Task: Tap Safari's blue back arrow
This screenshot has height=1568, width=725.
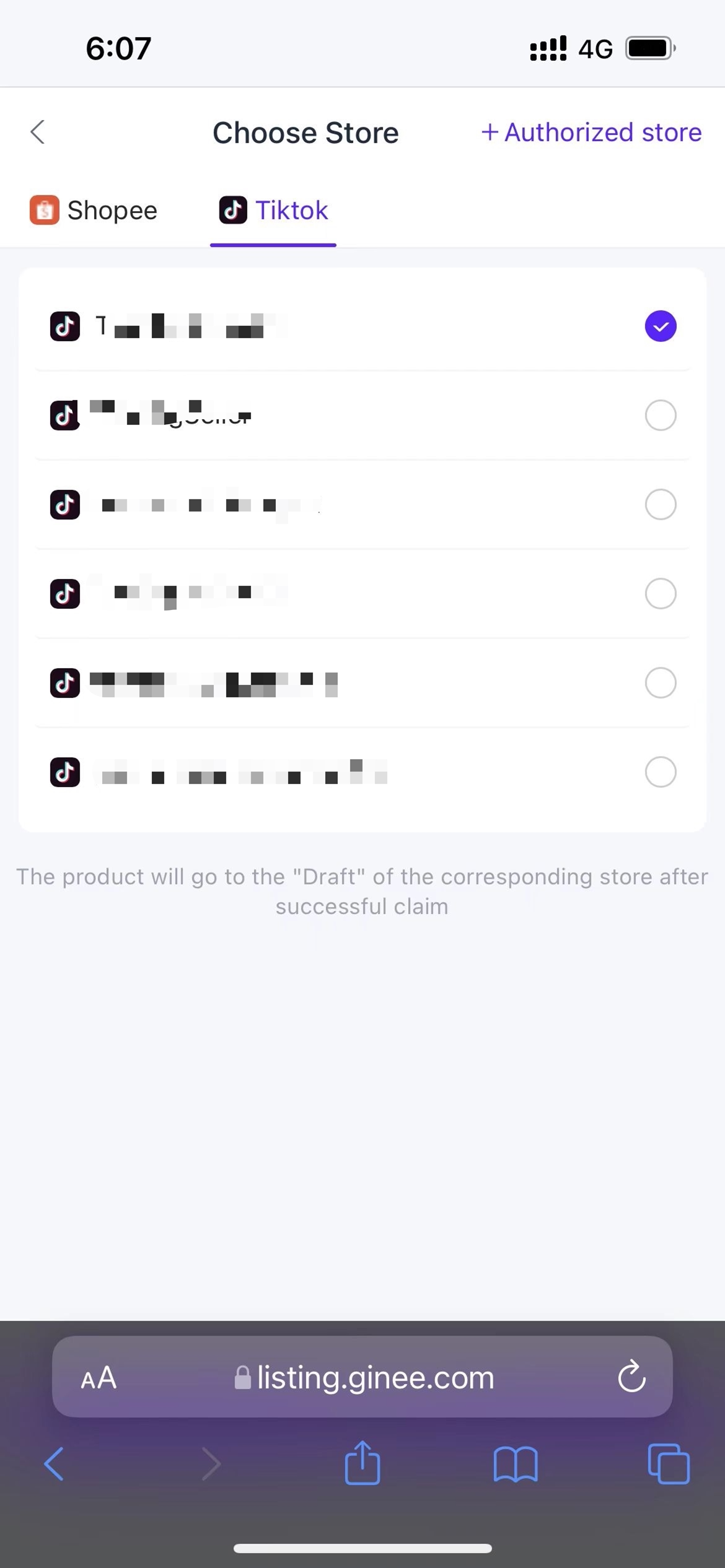Action: [x=54, y=1464]
